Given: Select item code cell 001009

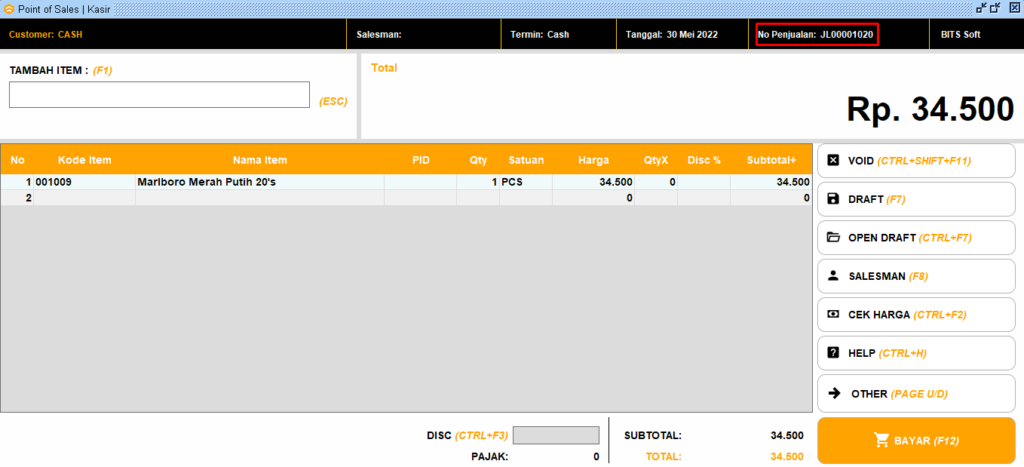Looking at the screenshot, I should [x=84, y=182].
